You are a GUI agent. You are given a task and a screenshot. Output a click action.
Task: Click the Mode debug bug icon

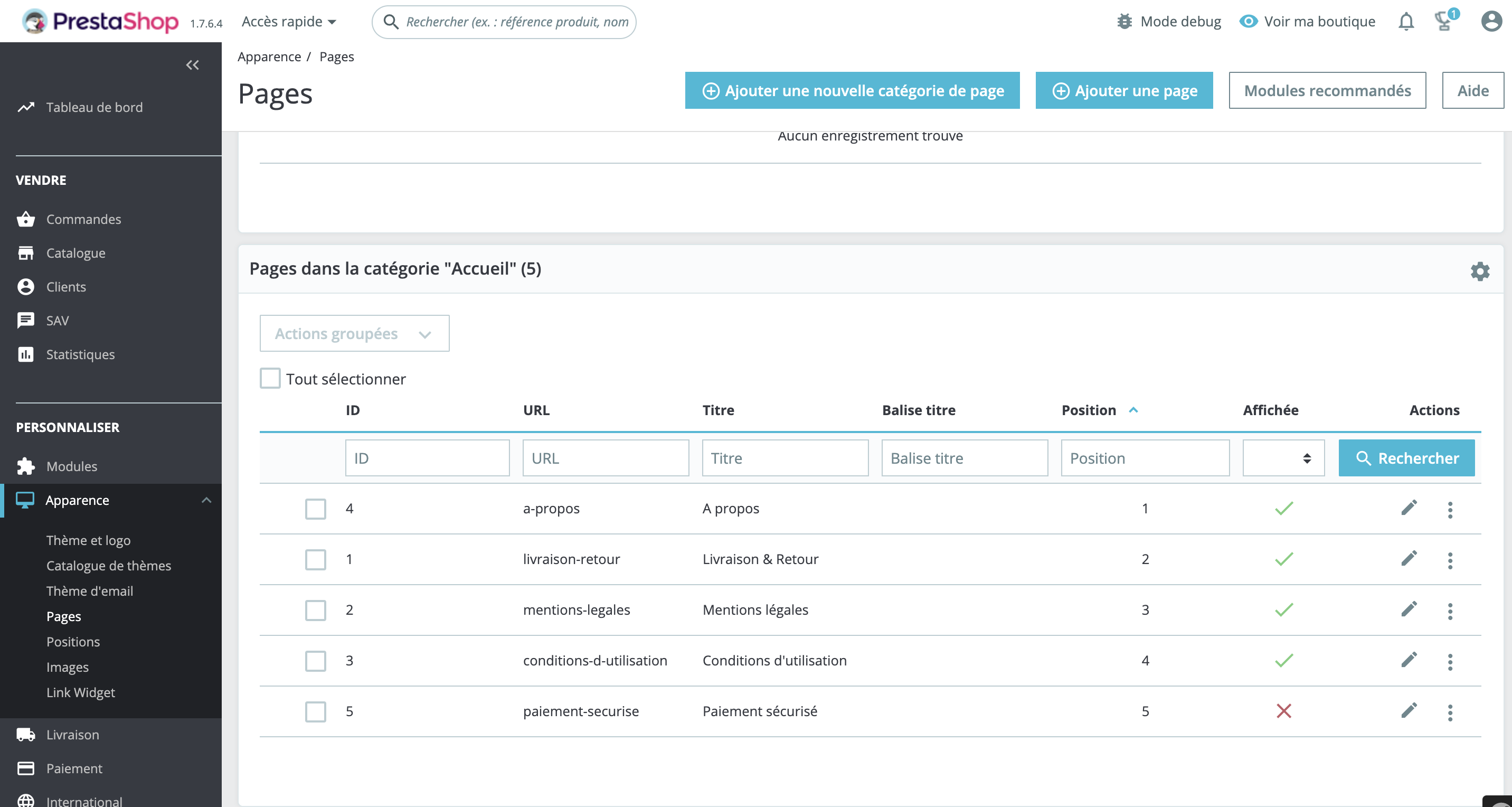click(1124, 22)
